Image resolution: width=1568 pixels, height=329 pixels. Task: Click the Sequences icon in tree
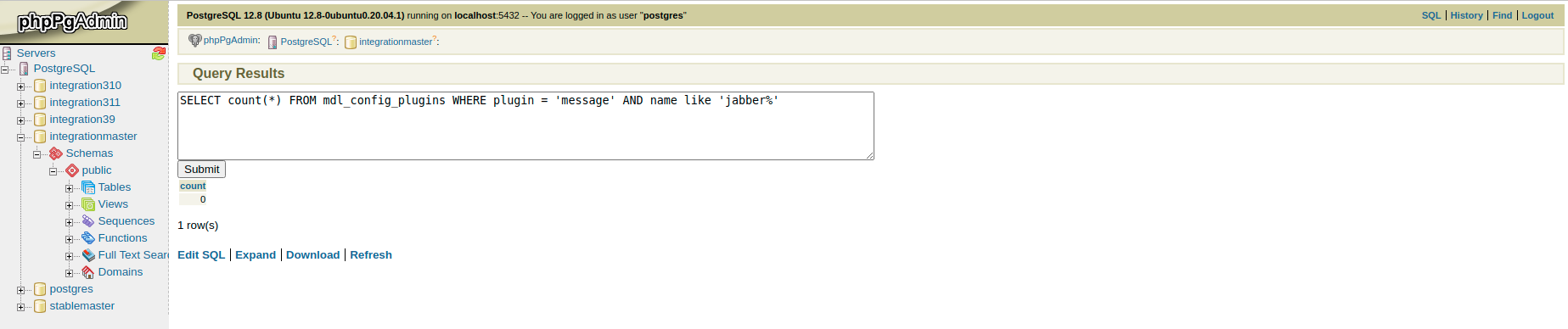click(x=88, y=221)
